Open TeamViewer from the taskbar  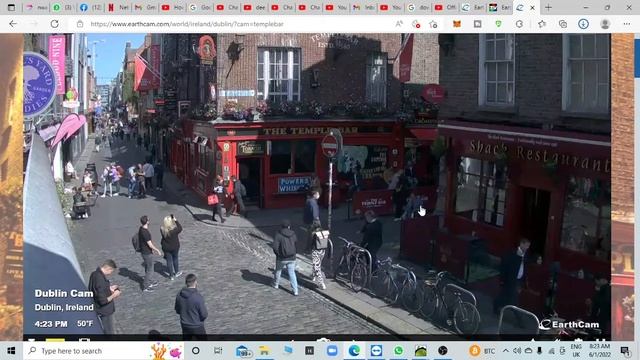pyautogui.click(x=376, y=351)
